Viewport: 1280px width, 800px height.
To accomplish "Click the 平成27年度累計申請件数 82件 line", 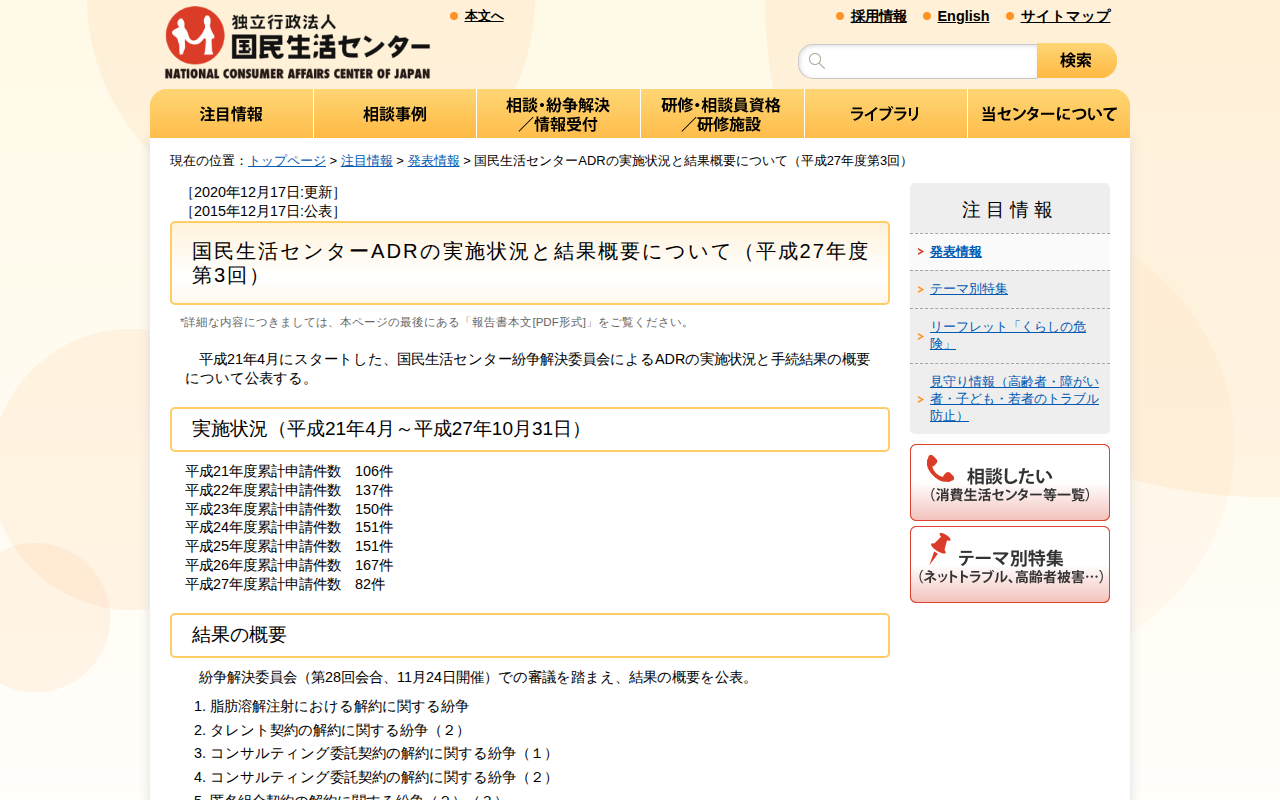I will 285,584.
